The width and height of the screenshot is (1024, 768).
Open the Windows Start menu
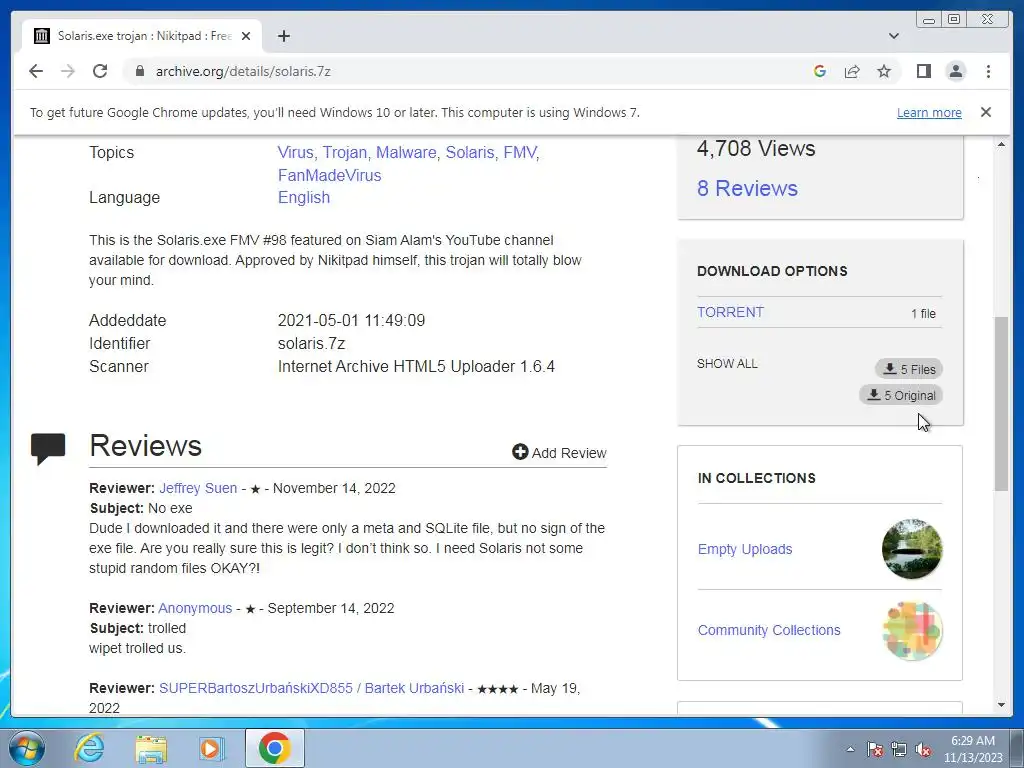tap(26, 748)
